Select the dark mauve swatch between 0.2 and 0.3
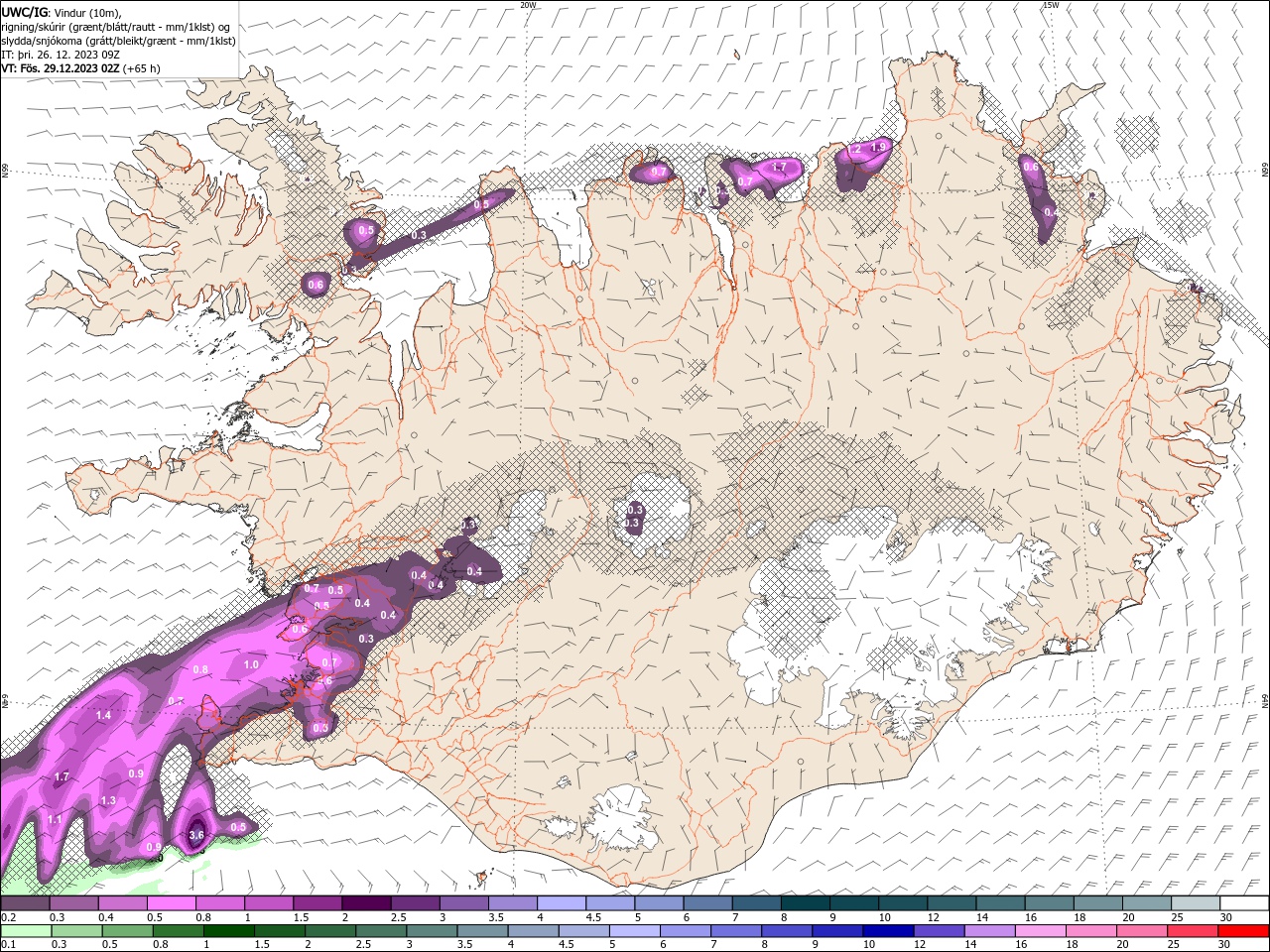The height and width of the screenshot is (952, 1270). (25, 903)
